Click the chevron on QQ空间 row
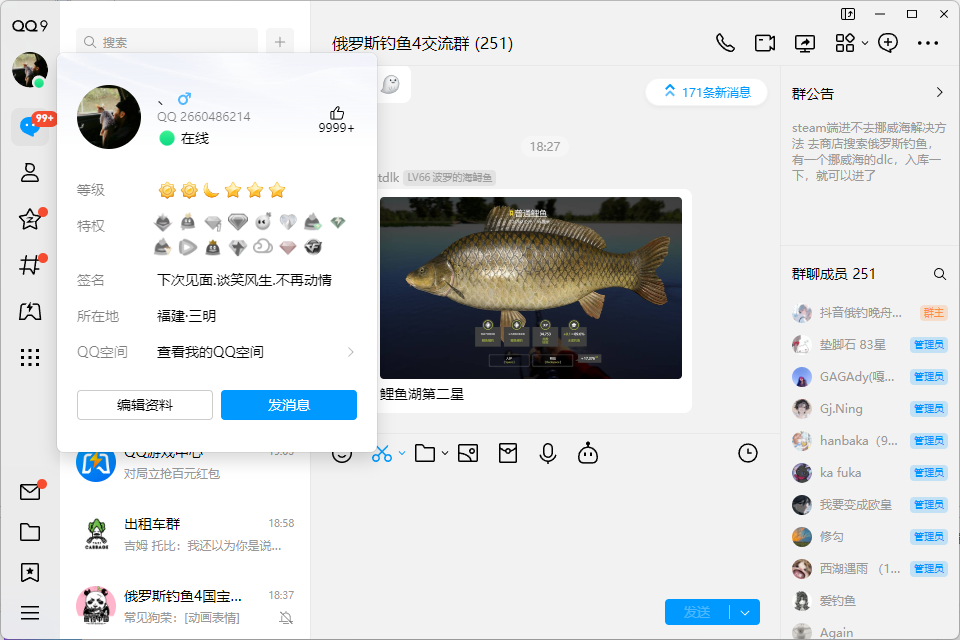960x640 pixels. click(351, 352)
